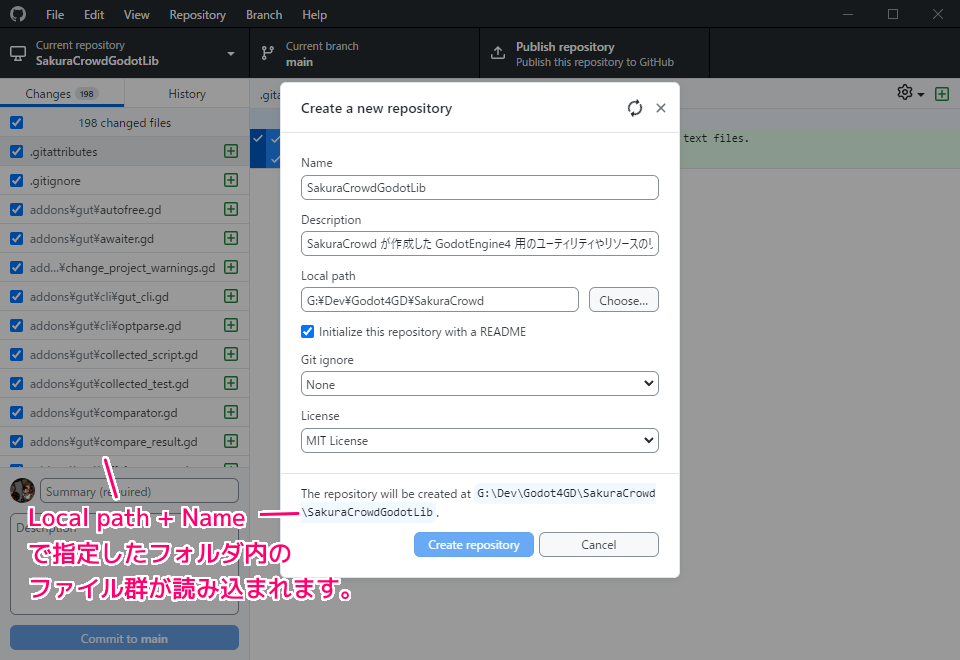Click the Commit to main button
Viewport: 960px width, 660px height.
[x=124, y=638]
